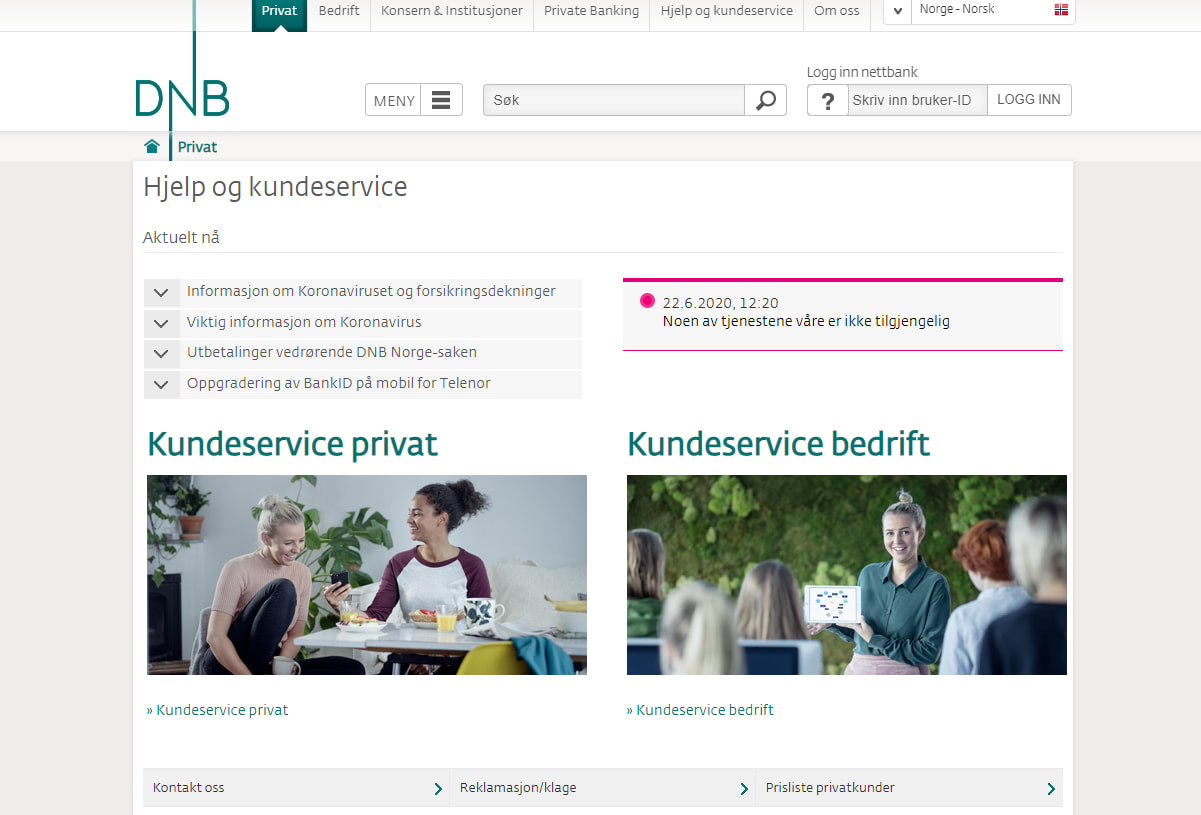1201x815 pixels.
Task: Open the MENY hamburger menu
Action: [414, 100]
